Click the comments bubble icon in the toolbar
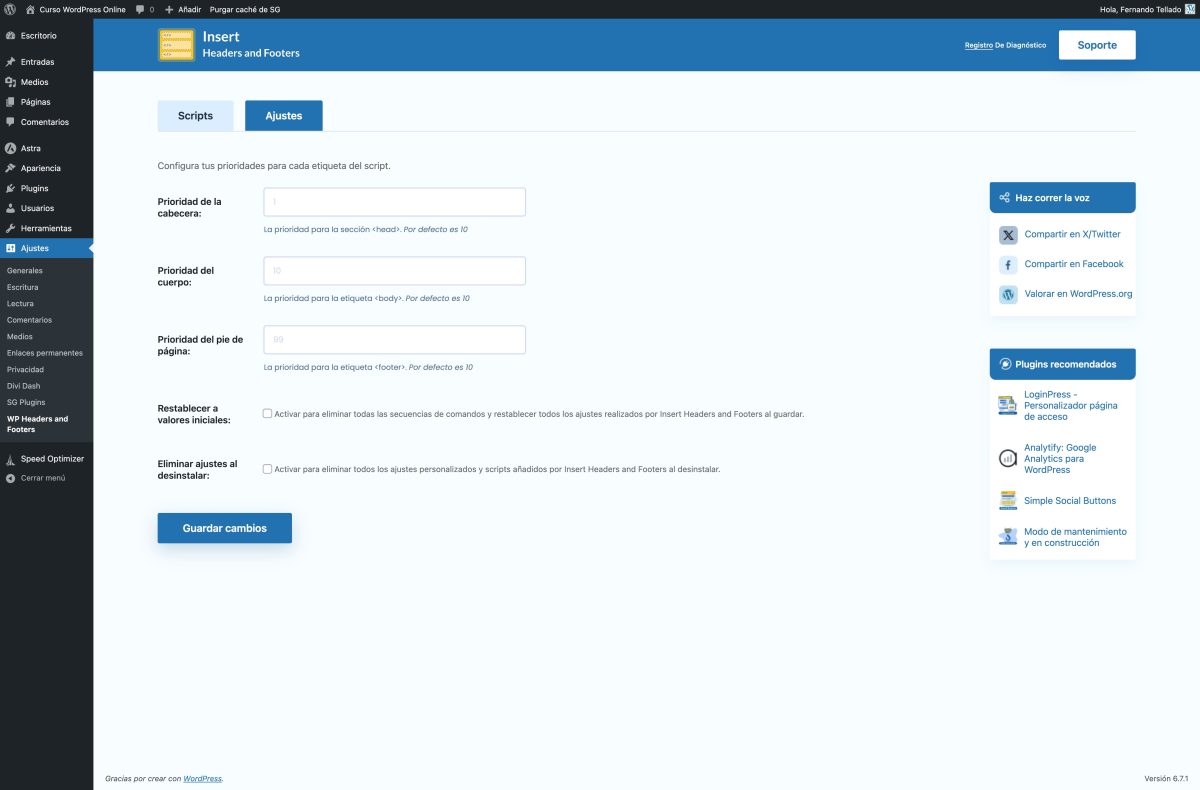The image size is (1200, 790). 139,9
